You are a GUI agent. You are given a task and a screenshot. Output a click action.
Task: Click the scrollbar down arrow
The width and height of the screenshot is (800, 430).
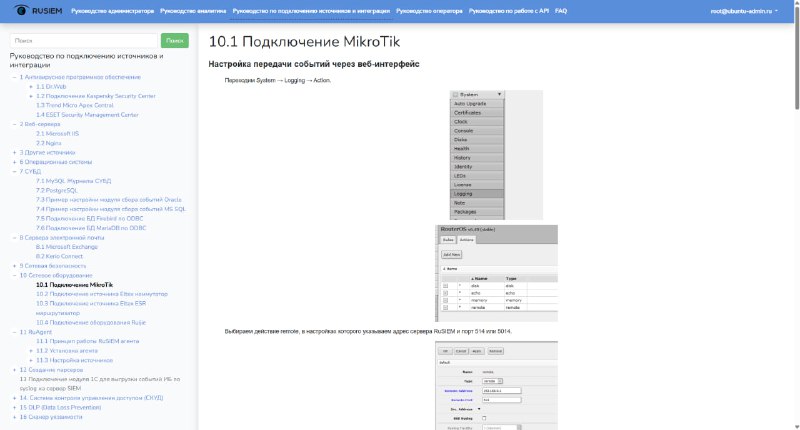click(x=796, y=426)
